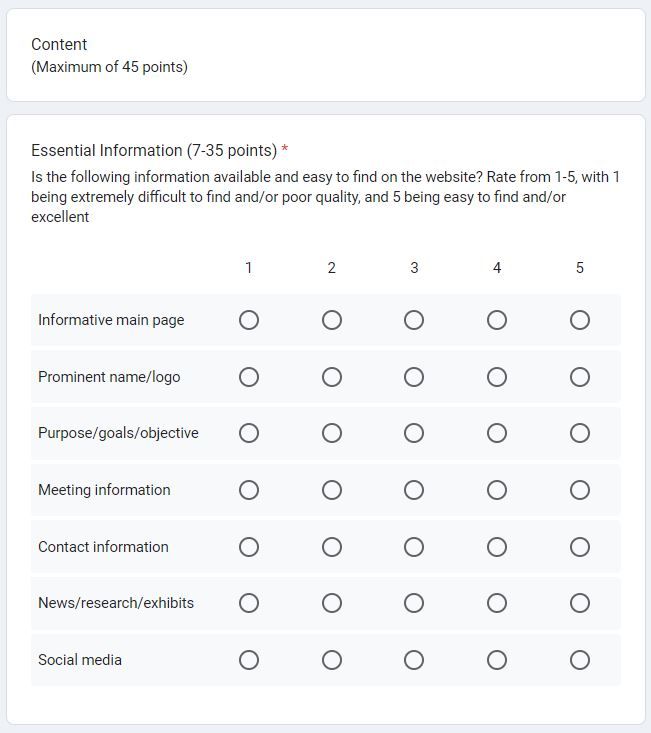Image resolution: width=651 pixels, height=733 pixels.
Task: Select 2 for Meeting information
Action: click(332, 490)
